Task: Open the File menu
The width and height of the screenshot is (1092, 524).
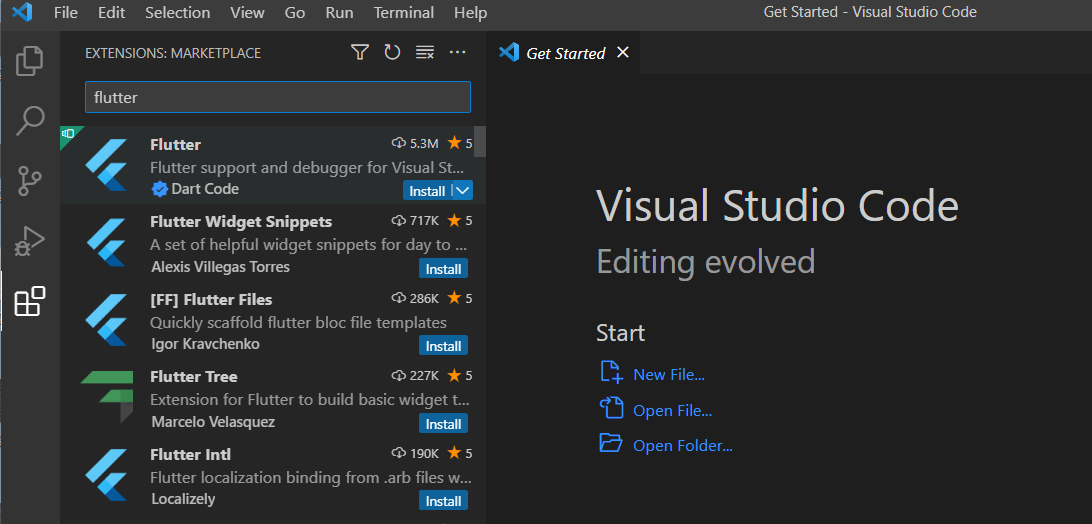Action: coord(66,13)
